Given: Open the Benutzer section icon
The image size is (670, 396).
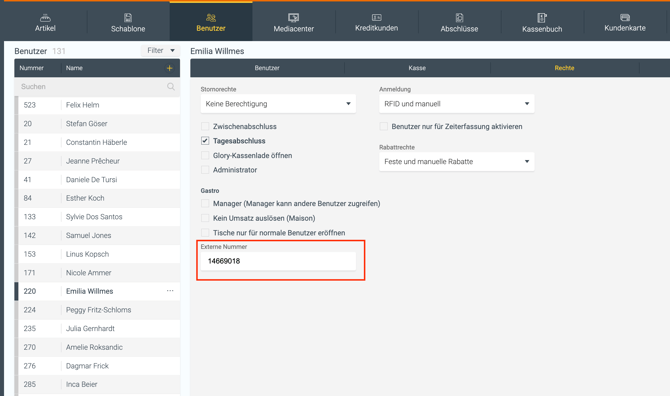Looking at the screenshot, I should point(211,18).
